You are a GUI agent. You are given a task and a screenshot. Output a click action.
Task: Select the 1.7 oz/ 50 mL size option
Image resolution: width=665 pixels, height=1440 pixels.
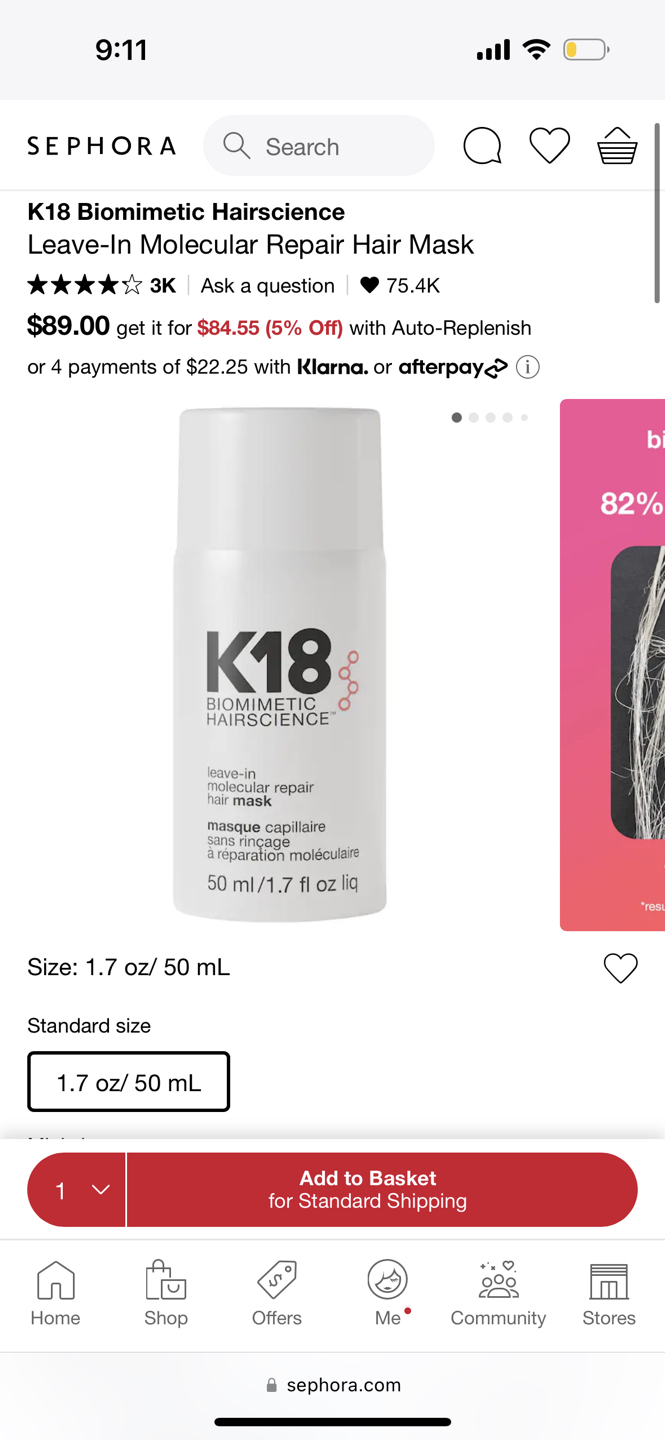click(128, 1082)
